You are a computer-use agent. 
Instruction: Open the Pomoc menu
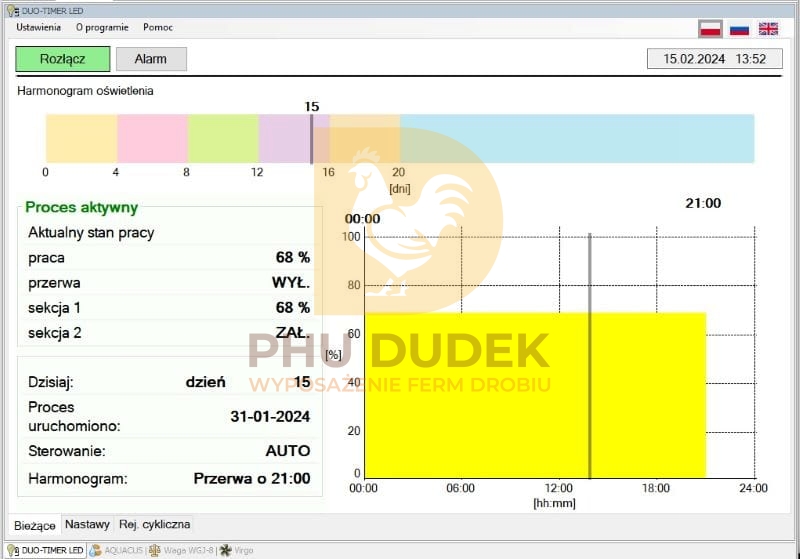[x=158, y=27]
